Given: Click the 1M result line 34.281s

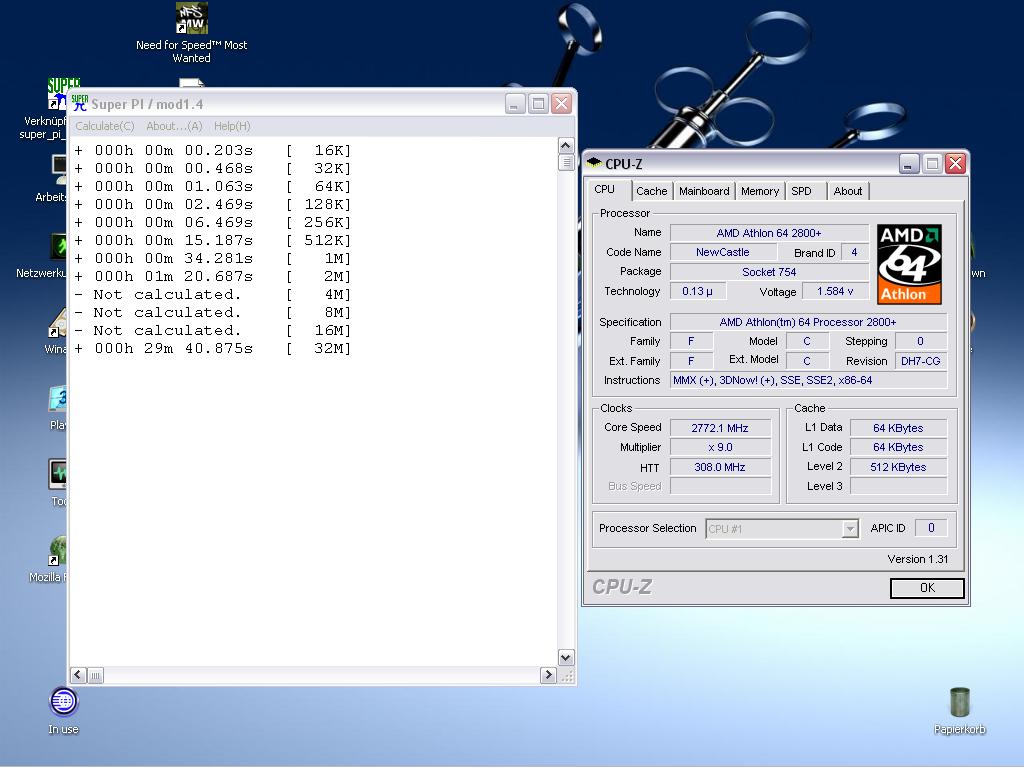Looking at the screenshot, I should [213, 258].
